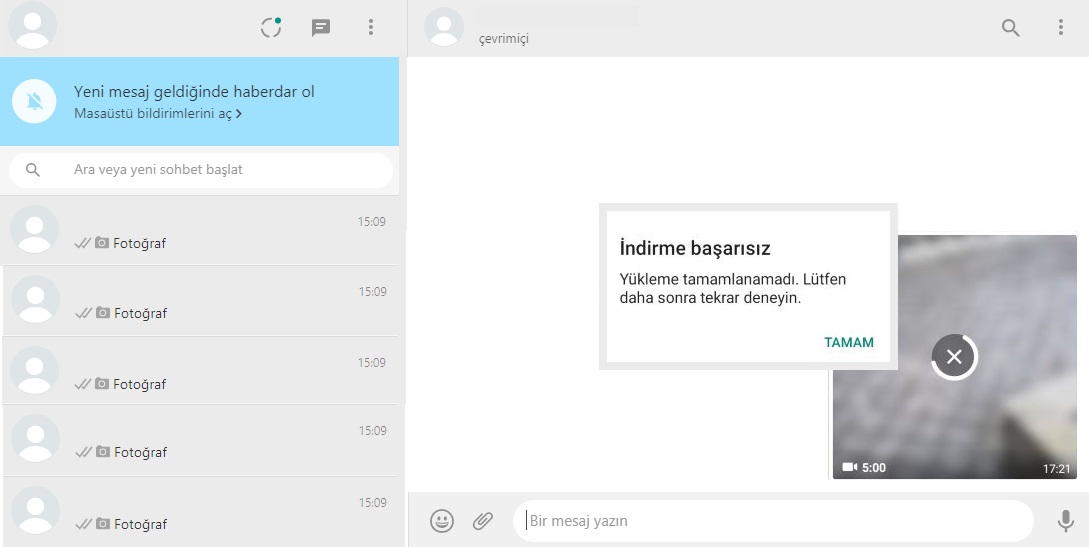
Task: Open the emoji picker smiley icon
Action: click(442, 521)
